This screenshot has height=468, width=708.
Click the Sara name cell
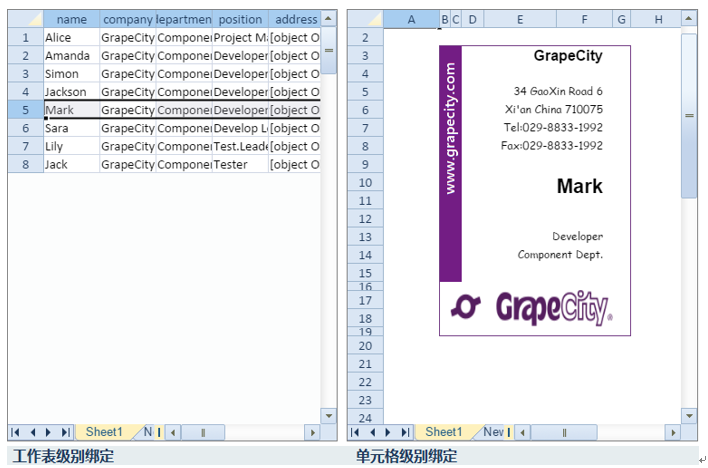71,128
